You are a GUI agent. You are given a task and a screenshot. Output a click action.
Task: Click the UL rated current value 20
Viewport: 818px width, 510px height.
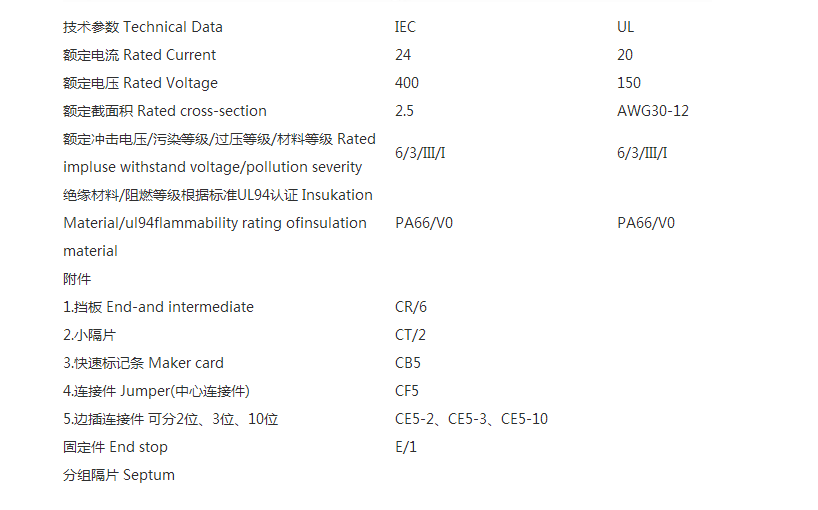click(625, 55)
